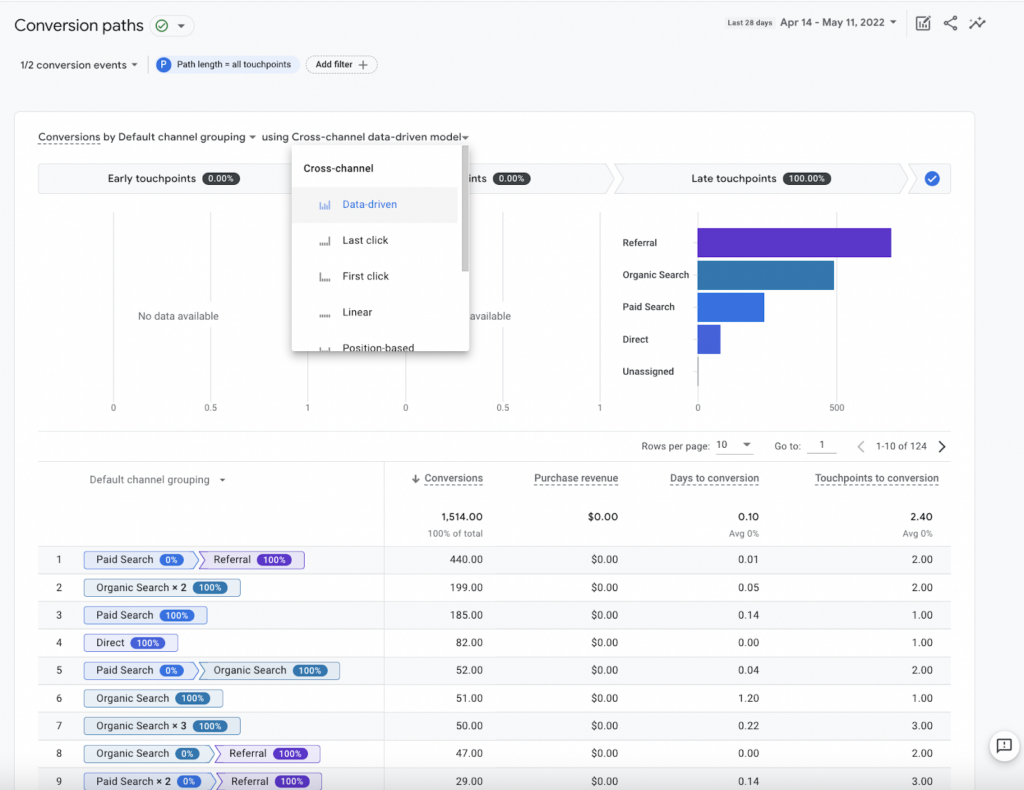Go to next page of table rows
Viewport: 1024px width, 790px height.
(x=942, y=447)
